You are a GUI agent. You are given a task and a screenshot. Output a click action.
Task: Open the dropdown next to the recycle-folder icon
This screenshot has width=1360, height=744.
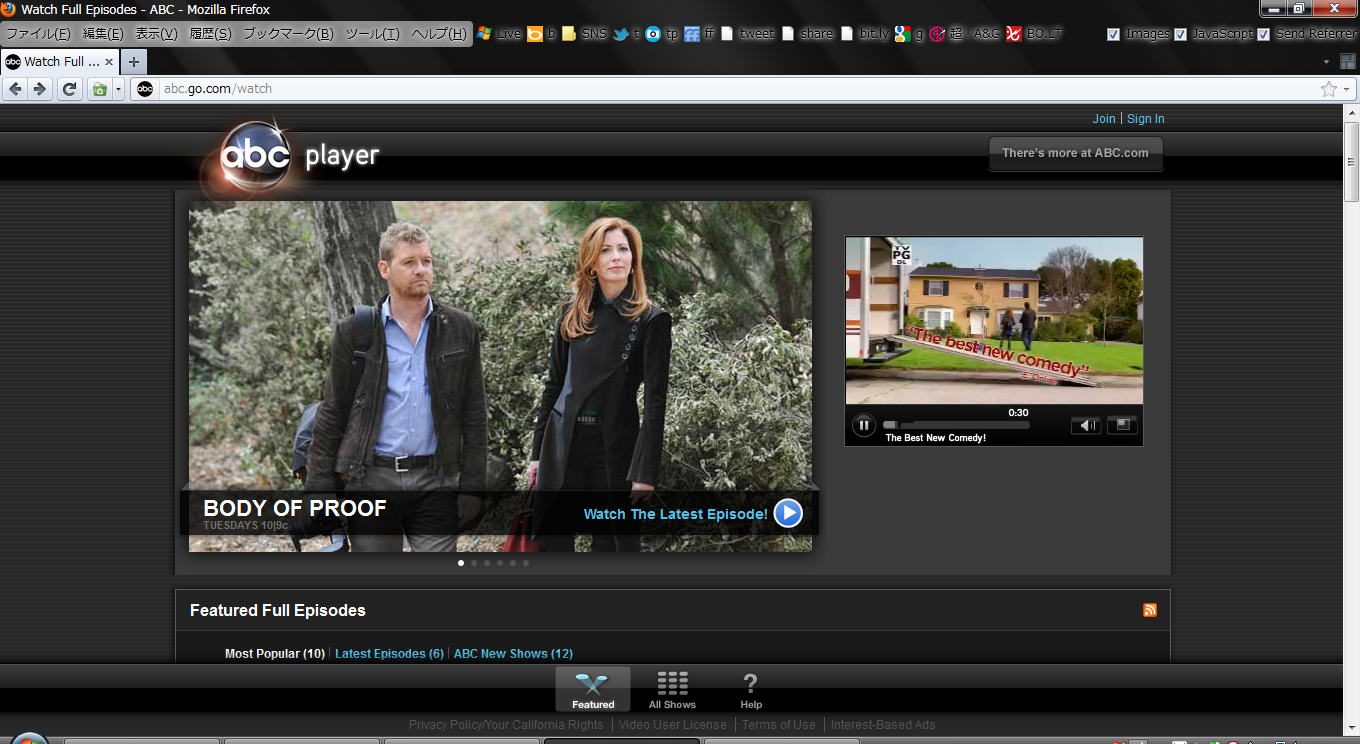coord(118,89)
